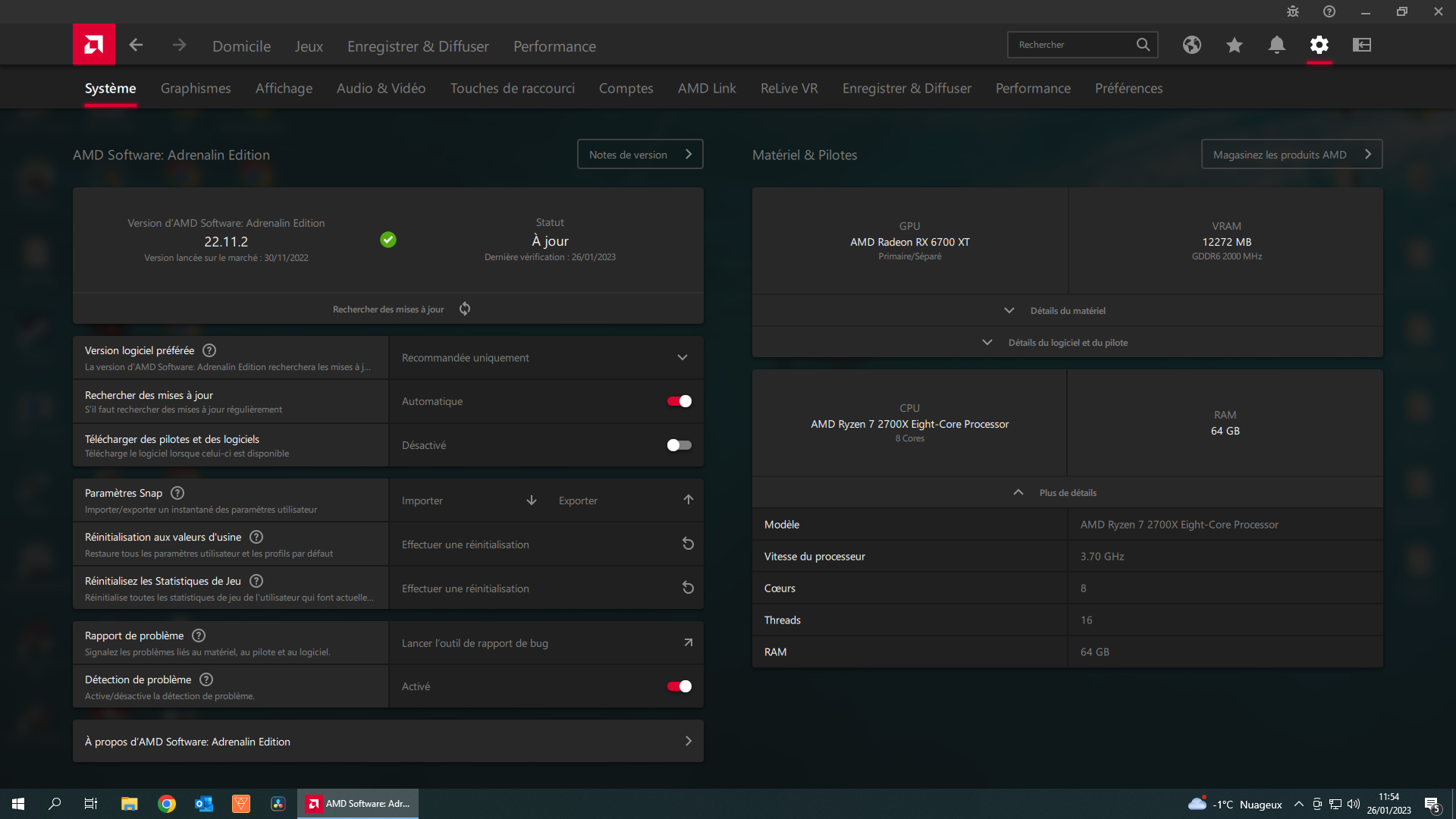Click the bug report icon in title bar
Viewport: 1456px width, 819px height.
click(1293, 11)
